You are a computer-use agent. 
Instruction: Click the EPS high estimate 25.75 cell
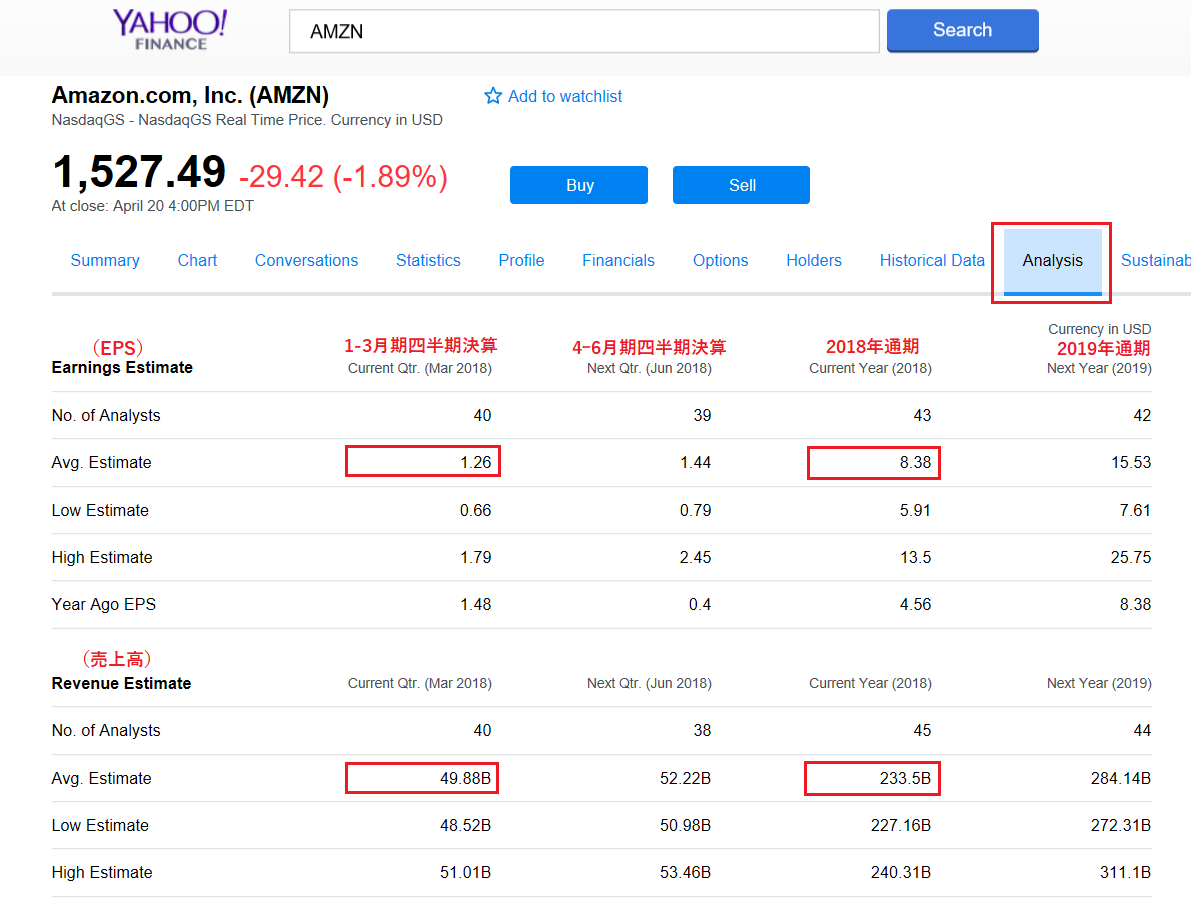(1131, 557)
